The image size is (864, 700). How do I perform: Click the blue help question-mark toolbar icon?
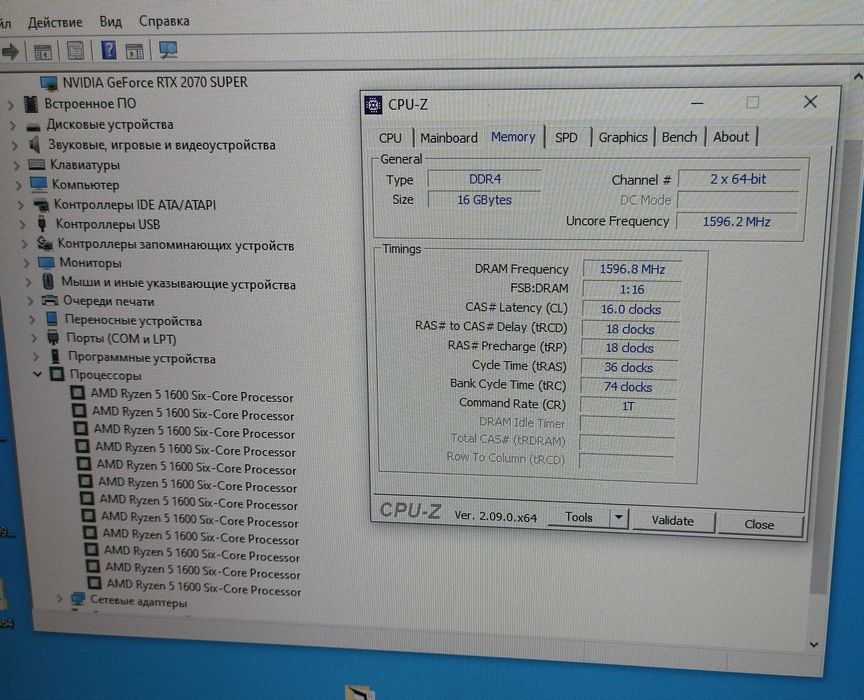(x=109, y=50)
